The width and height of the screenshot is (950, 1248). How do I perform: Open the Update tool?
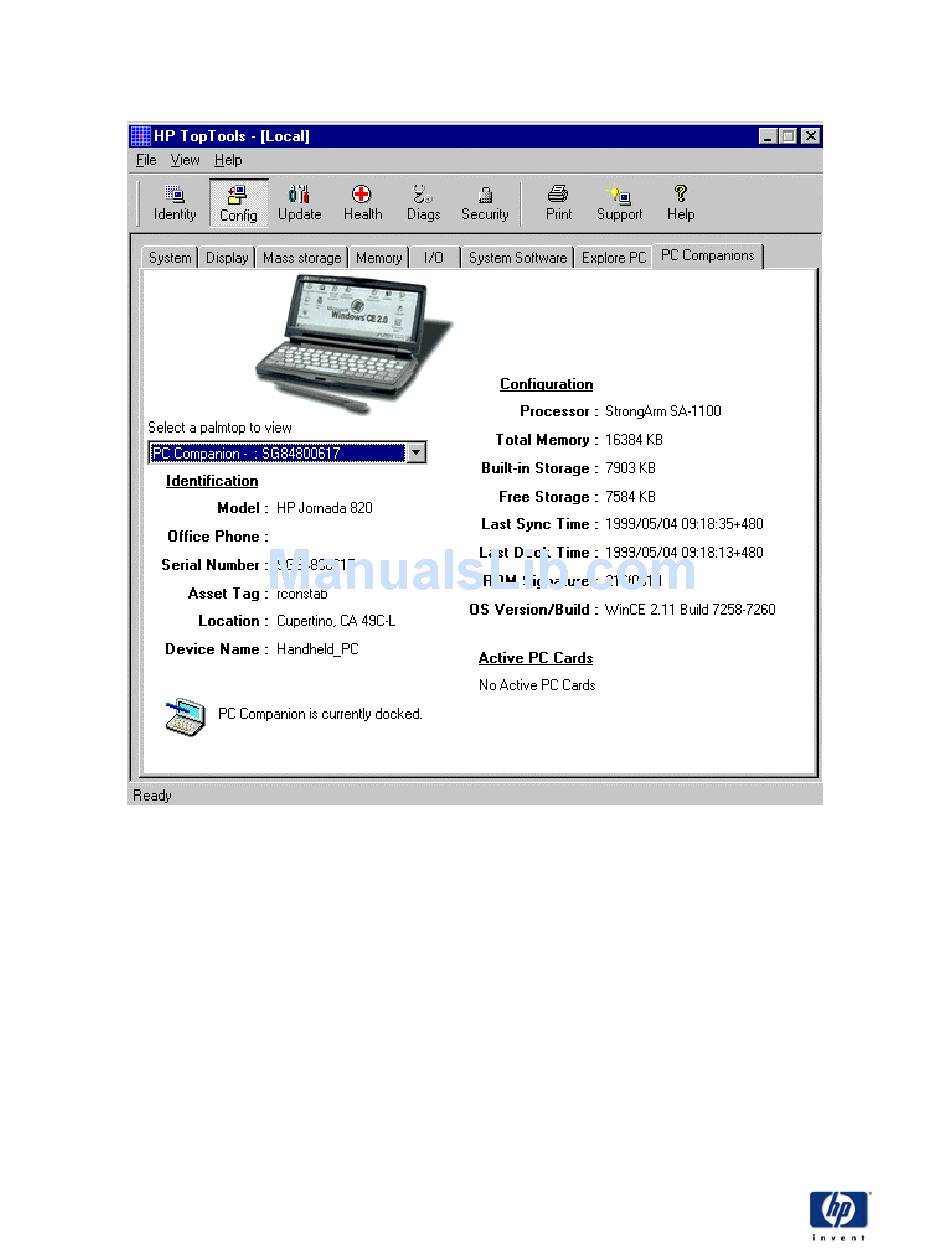click(x=299, y=202)
